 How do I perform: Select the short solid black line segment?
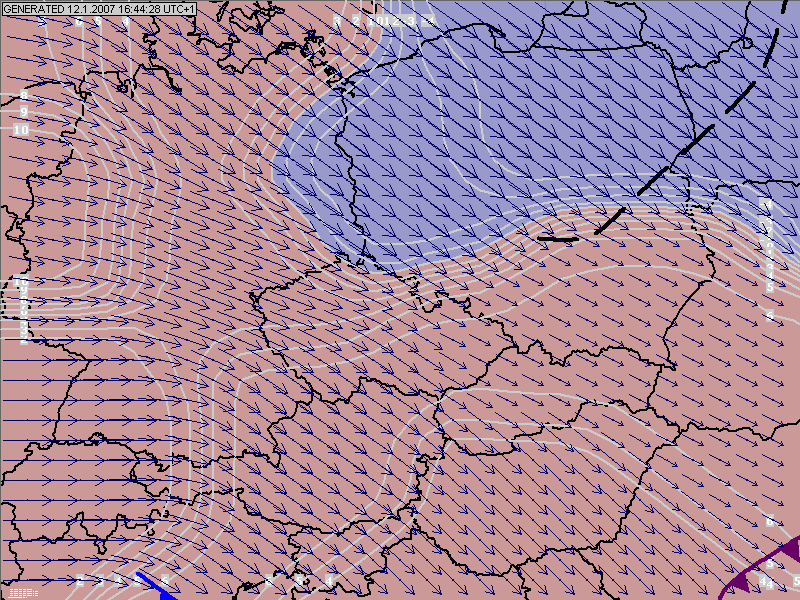click(x=559, y=239)
